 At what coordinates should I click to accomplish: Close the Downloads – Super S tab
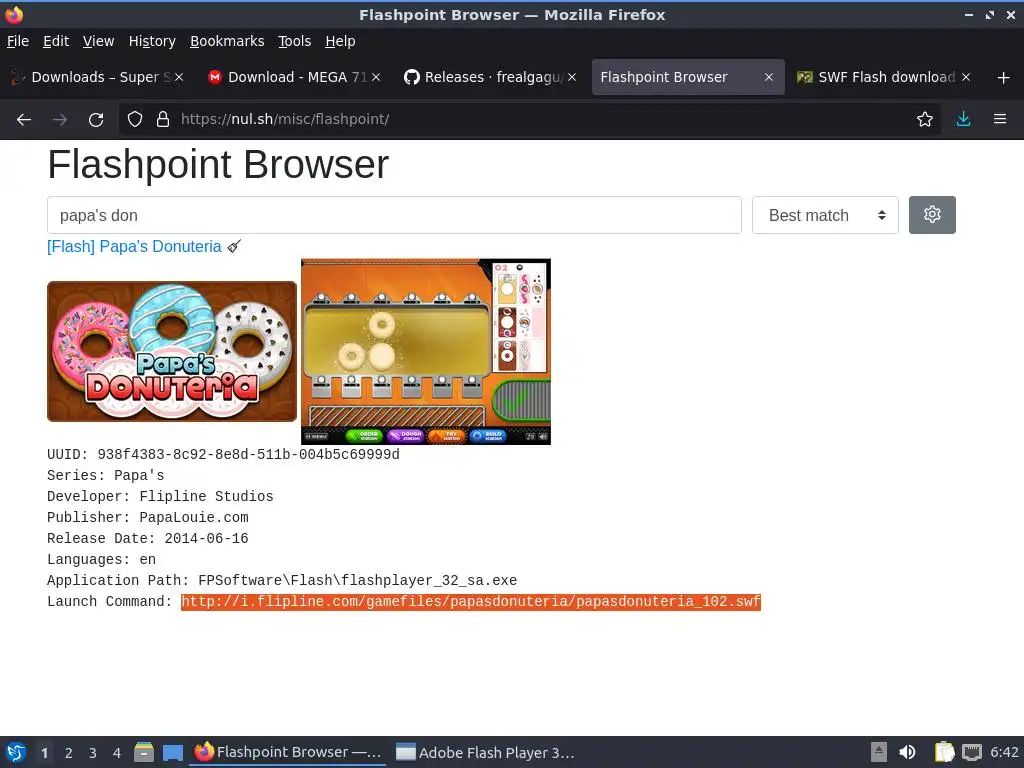[179, 77]
